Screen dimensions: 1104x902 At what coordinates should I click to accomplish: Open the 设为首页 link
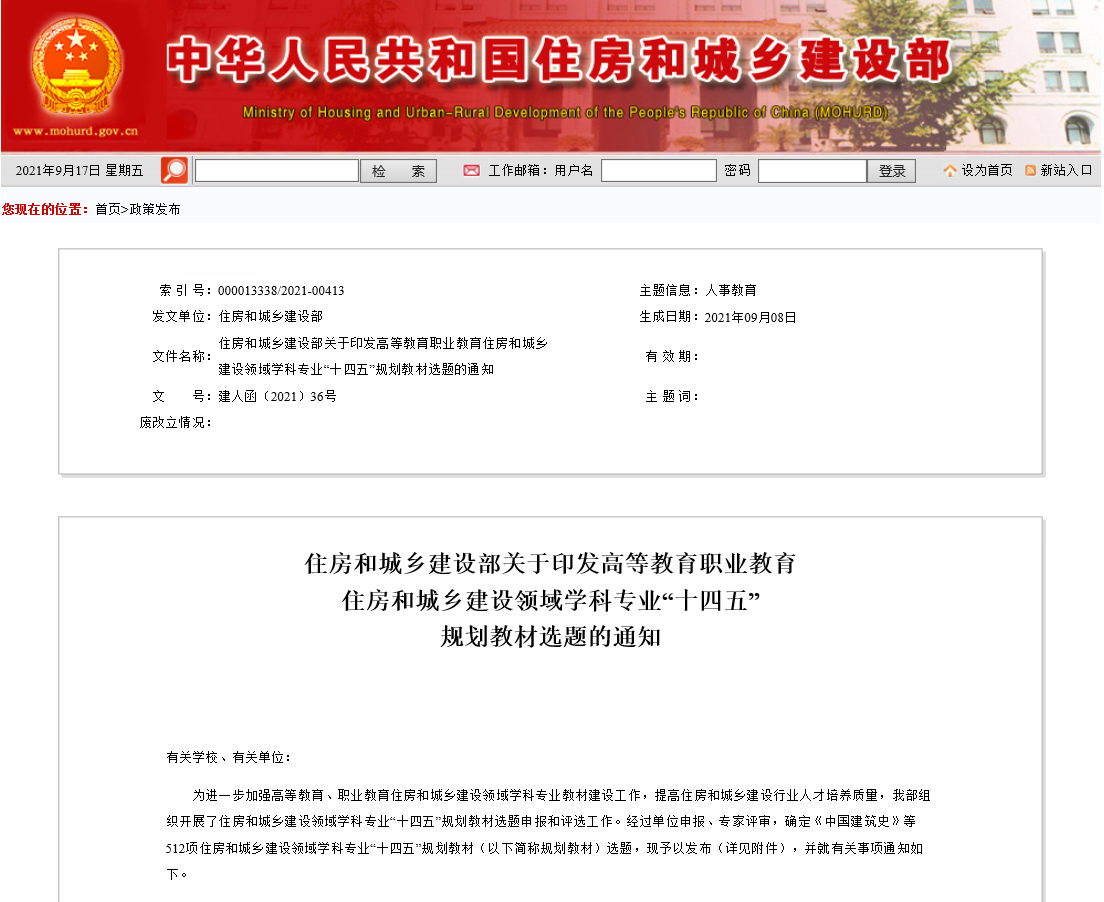coord(986,171)
